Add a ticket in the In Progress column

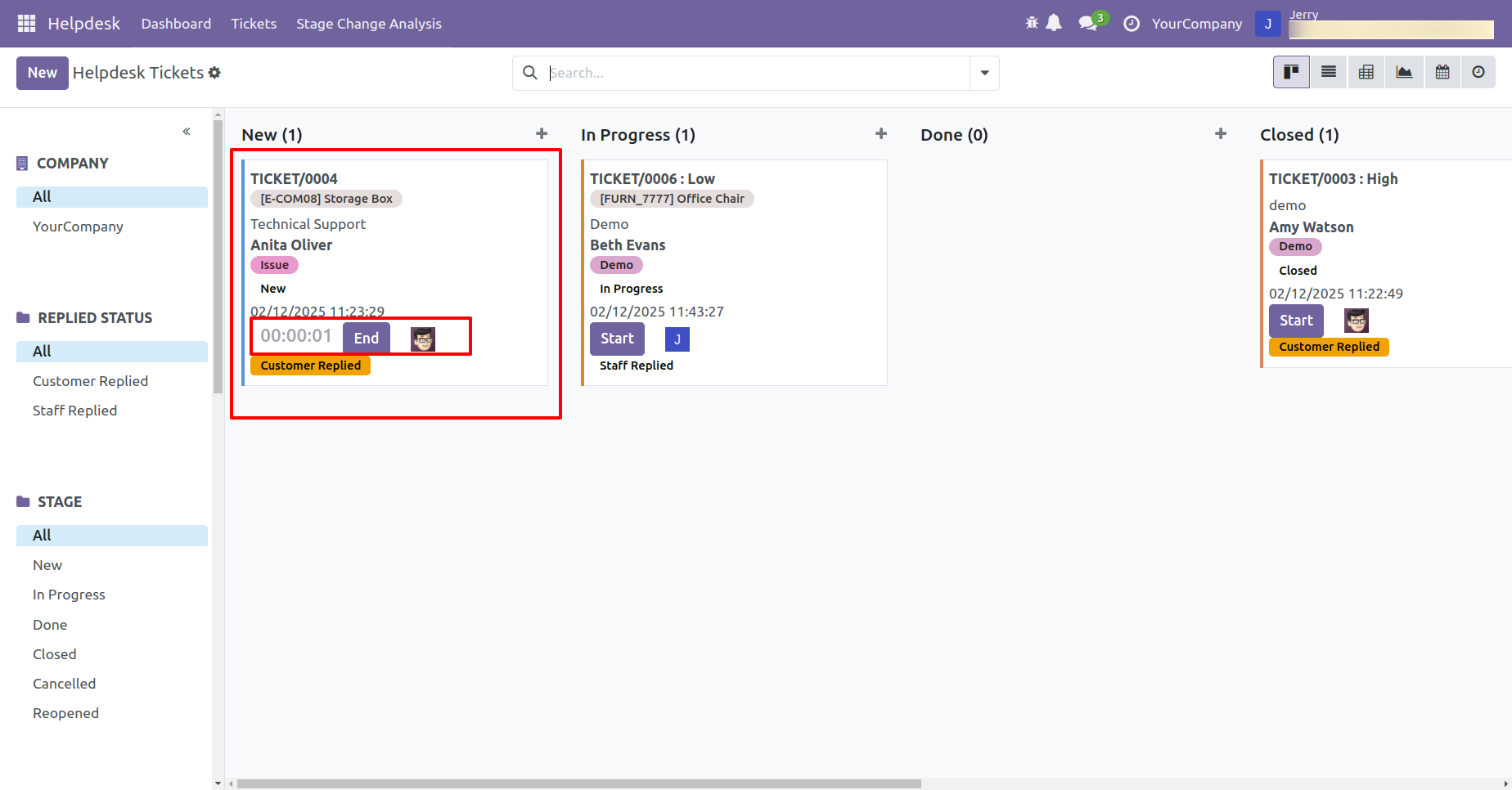coord(881,133)
